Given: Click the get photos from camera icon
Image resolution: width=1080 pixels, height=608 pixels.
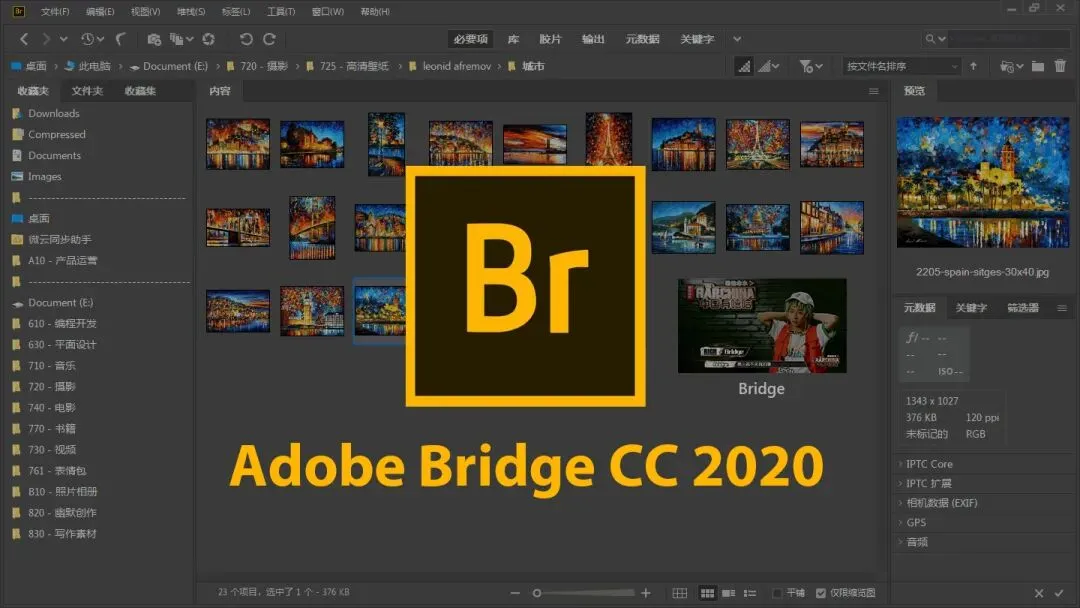Looking at the screenshot, I should [x=154, y=39].
